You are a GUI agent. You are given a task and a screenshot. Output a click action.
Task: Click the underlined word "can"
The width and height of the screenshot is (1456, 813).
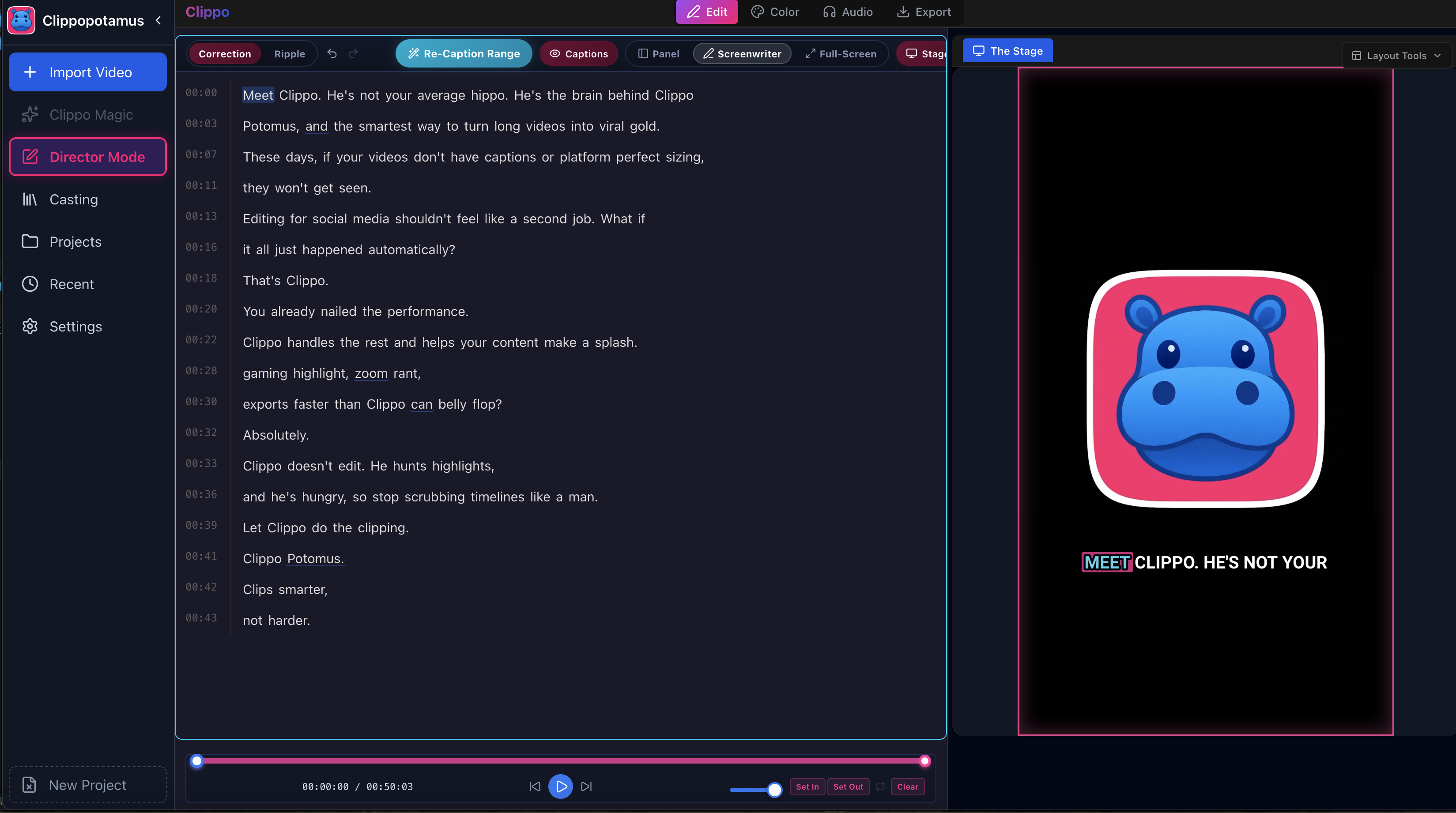[422, 405]
